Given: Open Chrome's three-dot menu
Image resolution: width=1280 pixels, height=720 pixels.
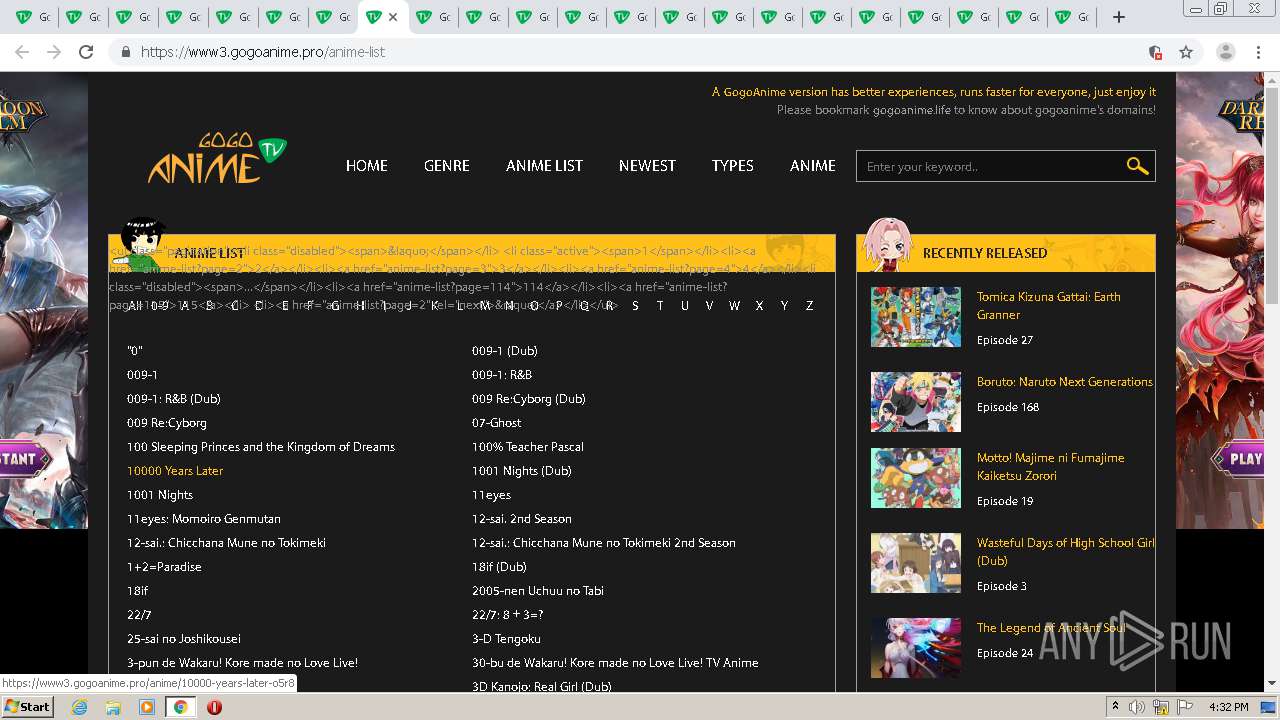Looking at the screenshot, I should 1258,52.
